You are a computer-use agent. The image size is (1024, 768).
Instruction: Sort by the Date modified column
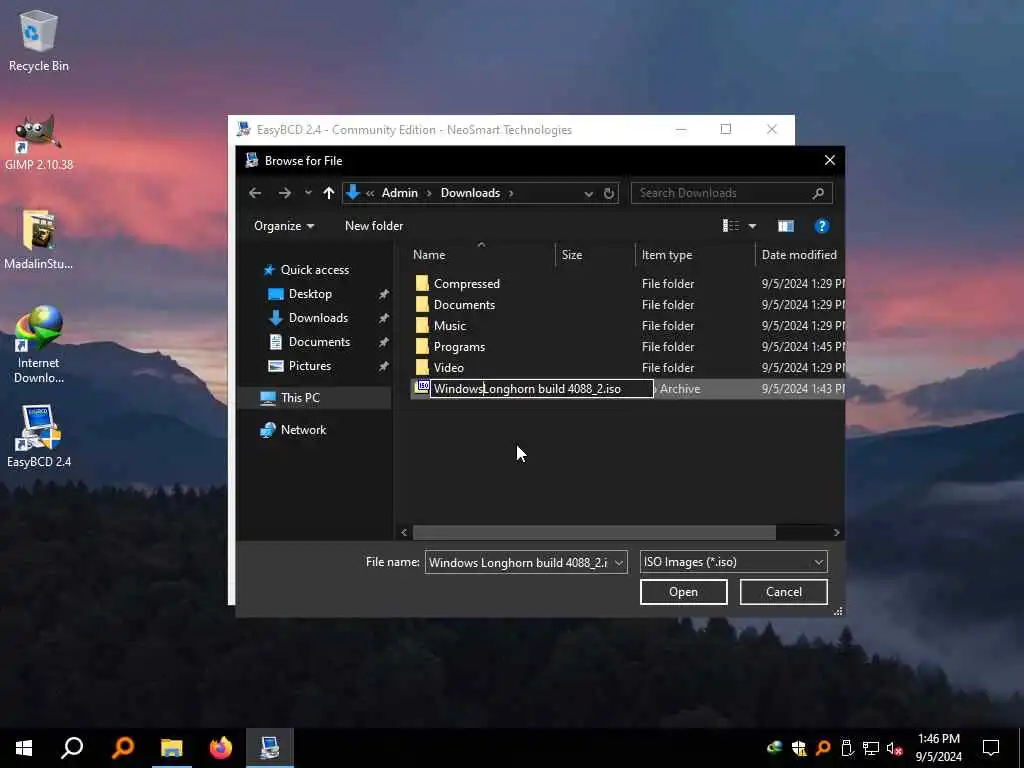tap(800, 255)
